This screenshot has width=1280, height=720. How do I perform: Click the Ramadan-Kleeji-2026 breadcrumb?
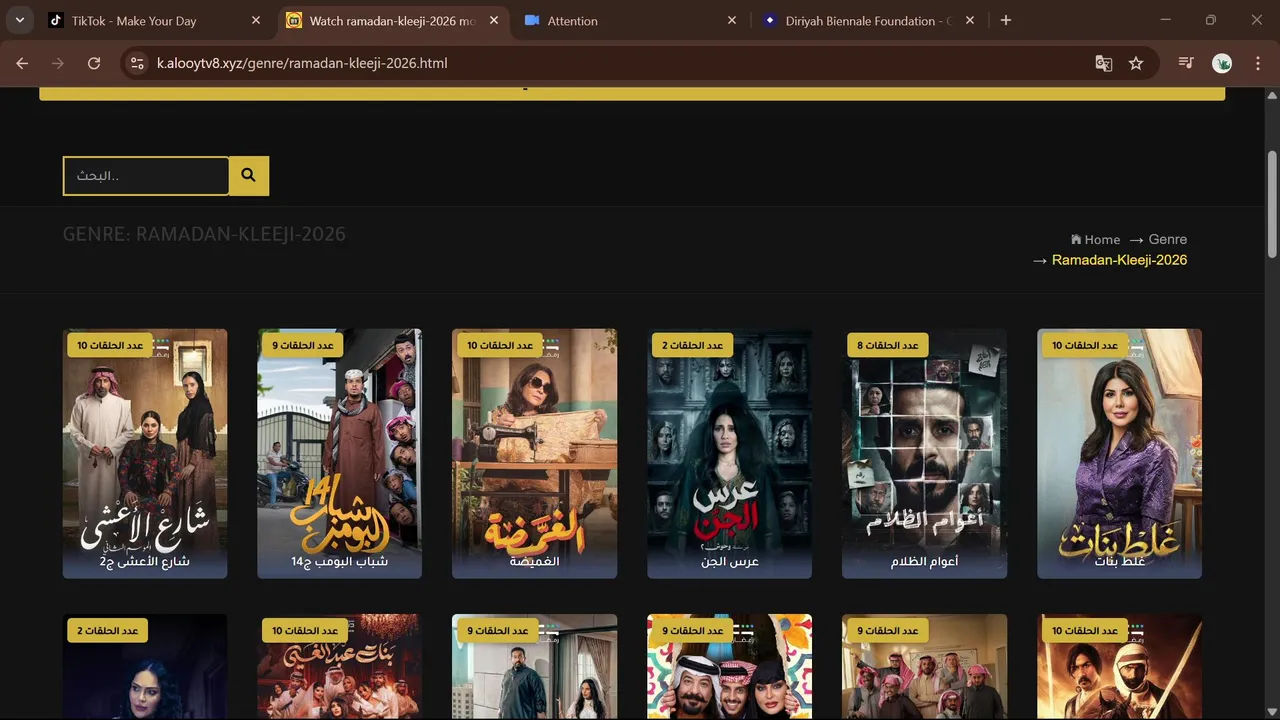point(1119,260)
